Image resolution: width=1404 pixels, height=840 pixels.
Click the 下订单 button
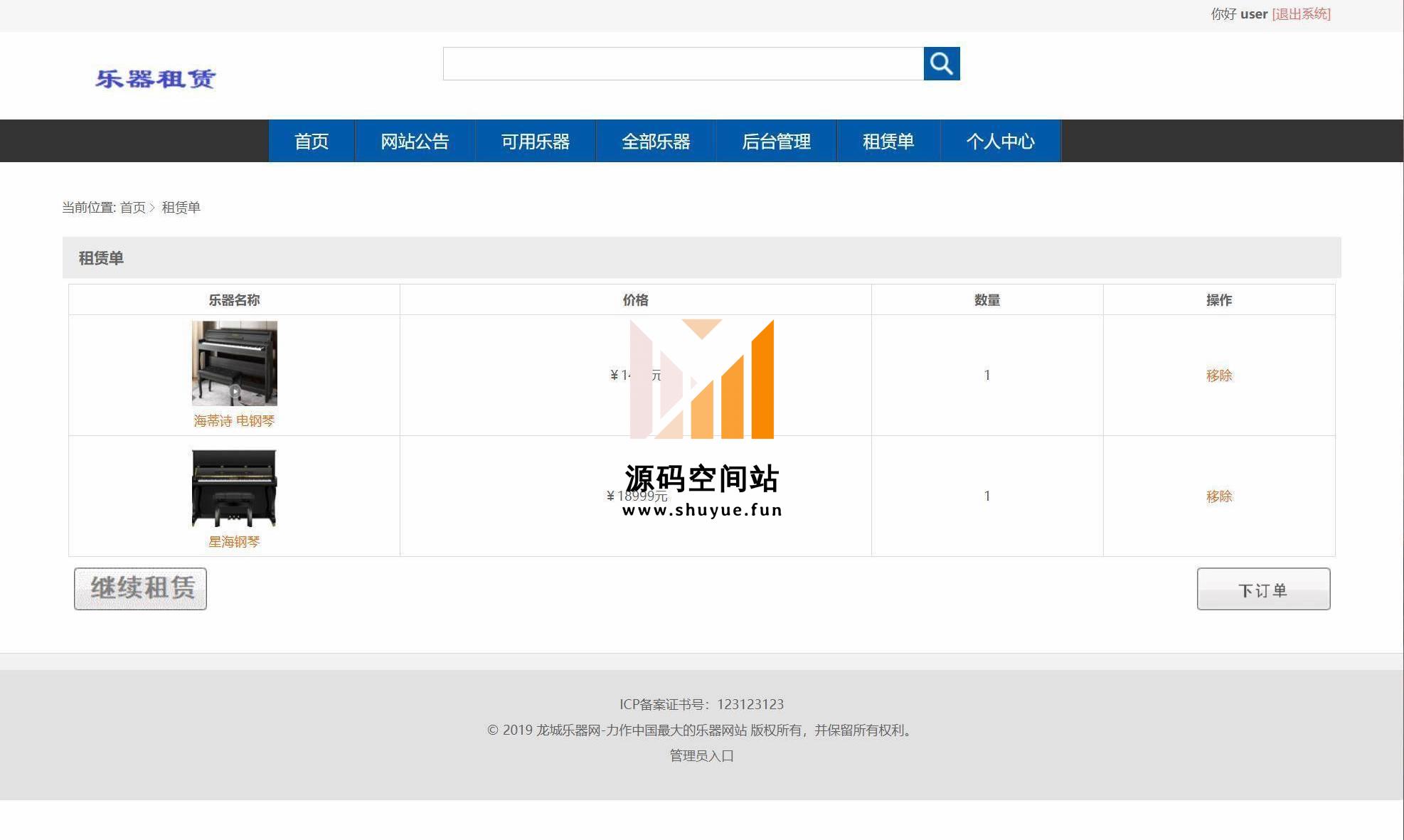point(1263,589)
